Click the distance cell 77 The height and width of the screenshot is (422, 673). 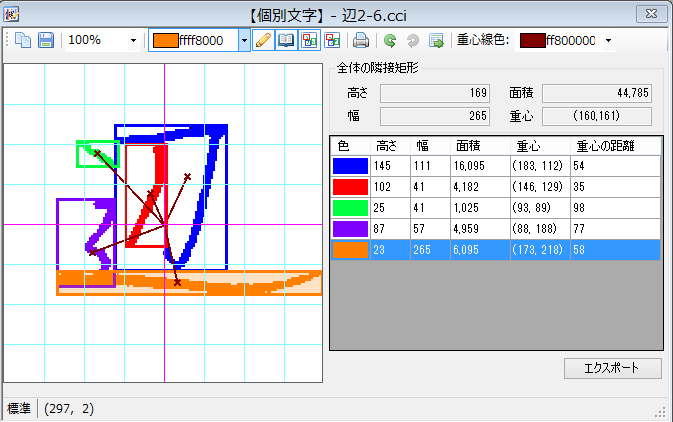[615, 229]
